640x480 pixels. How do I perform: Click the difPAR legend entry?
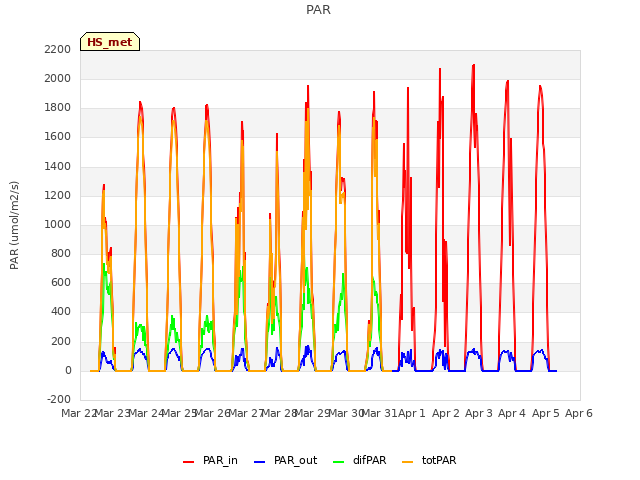(360, 460)
